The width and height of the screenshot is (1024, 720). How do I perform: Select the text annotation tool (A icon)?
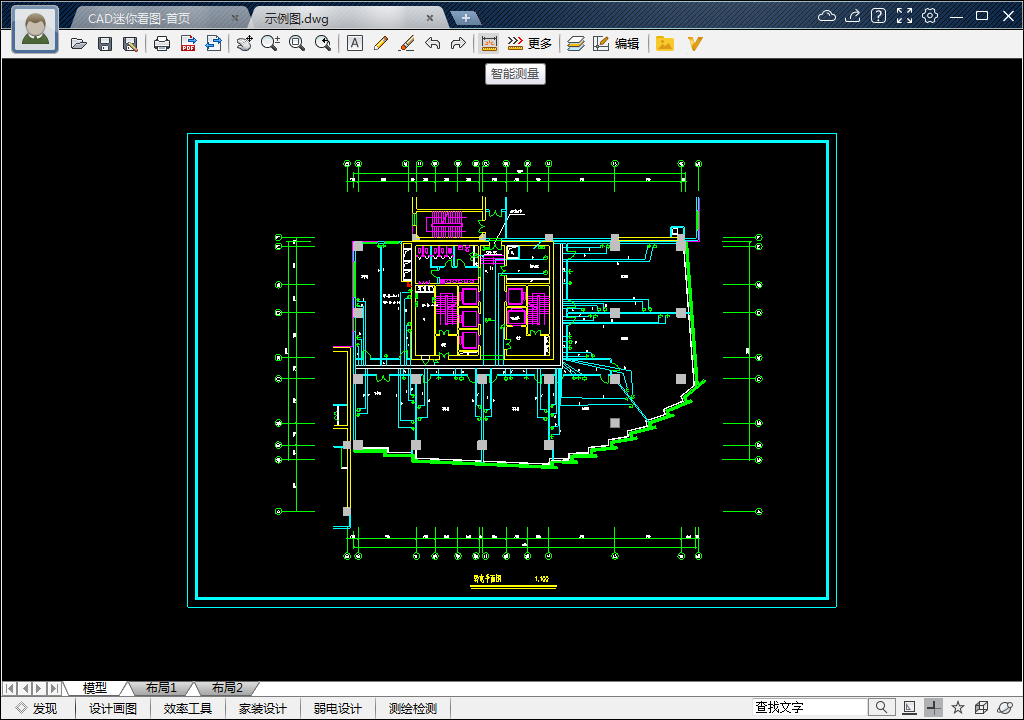pos(354,43)
